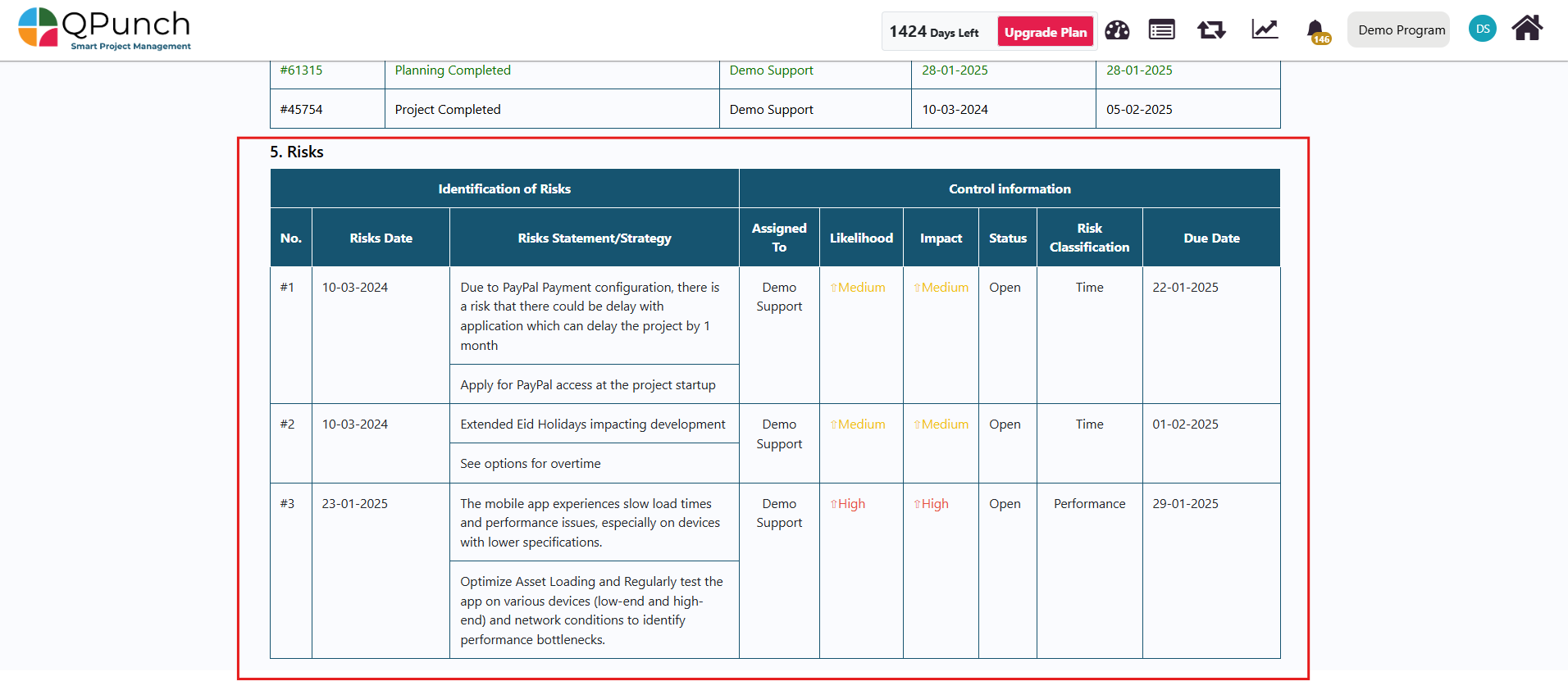Click the Assigned To column header

point(779,238)
